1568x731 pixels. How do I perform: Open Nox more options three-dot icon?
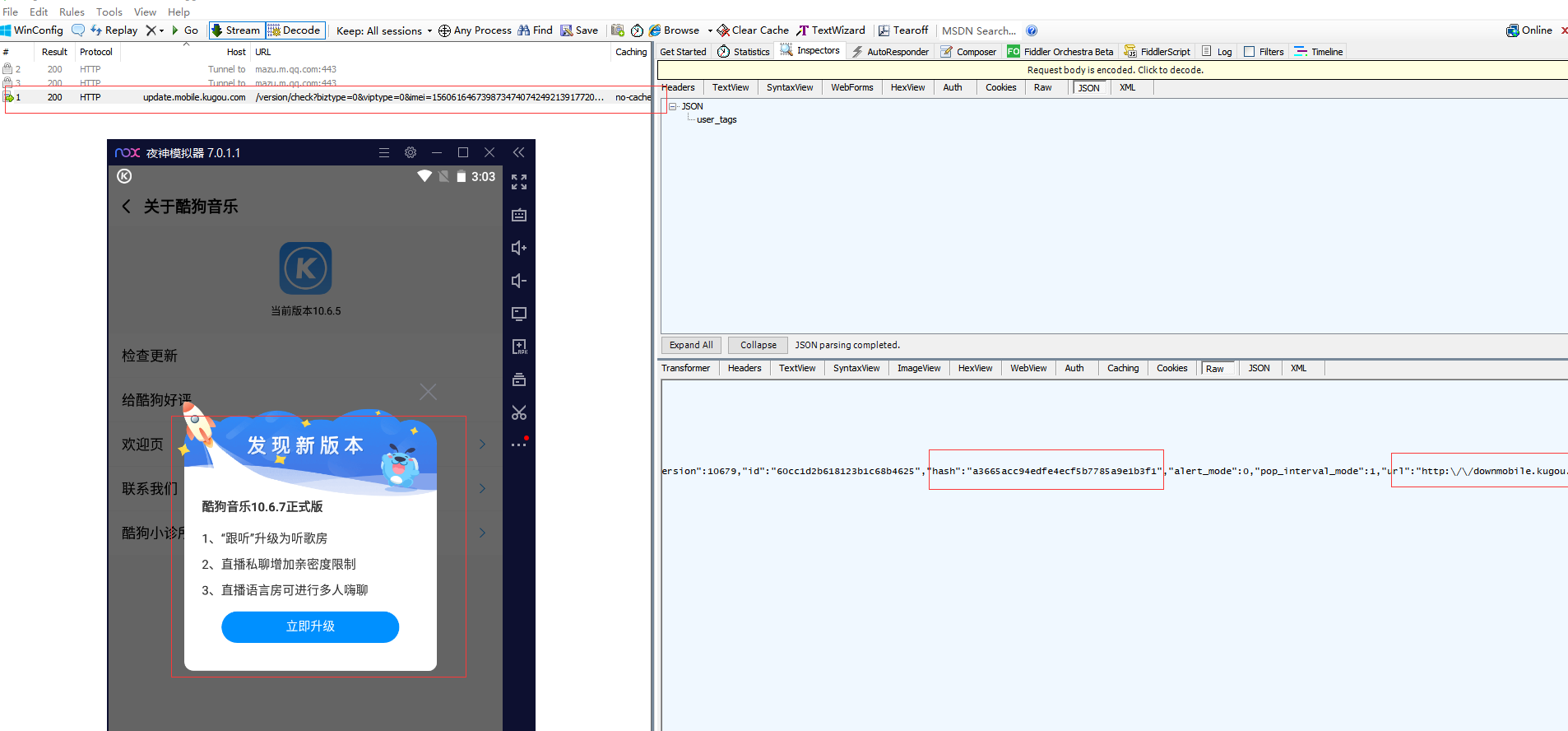[x=519, y=445]
